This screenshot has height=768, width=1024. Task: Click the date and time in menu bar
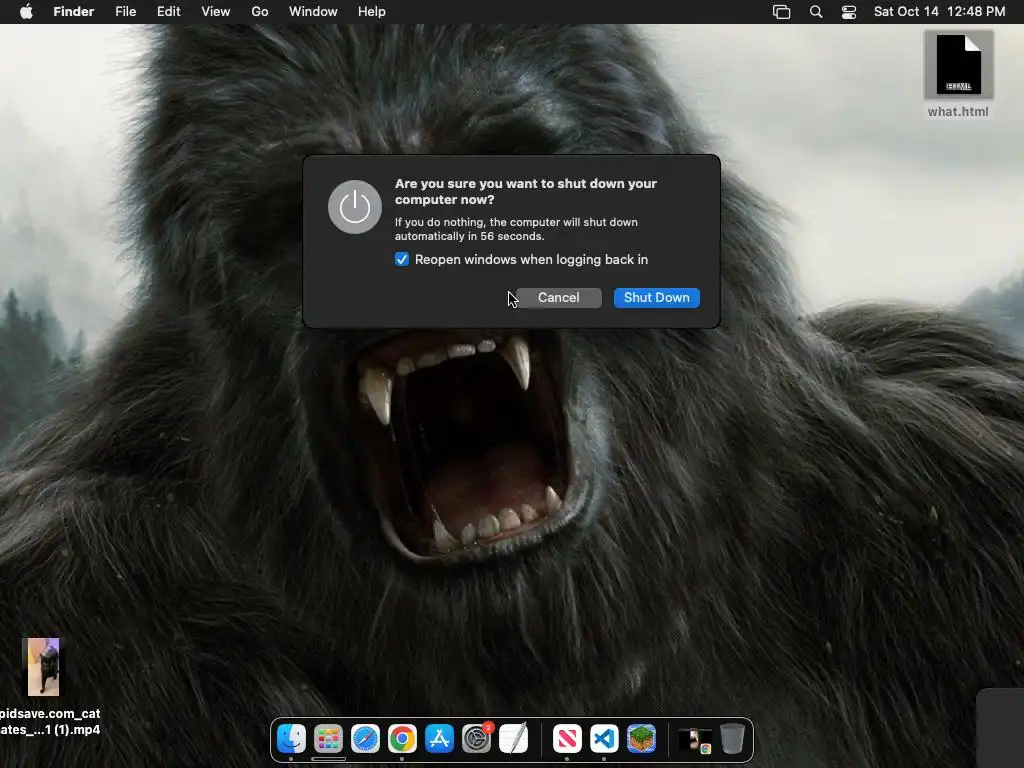tap(939, 12)
